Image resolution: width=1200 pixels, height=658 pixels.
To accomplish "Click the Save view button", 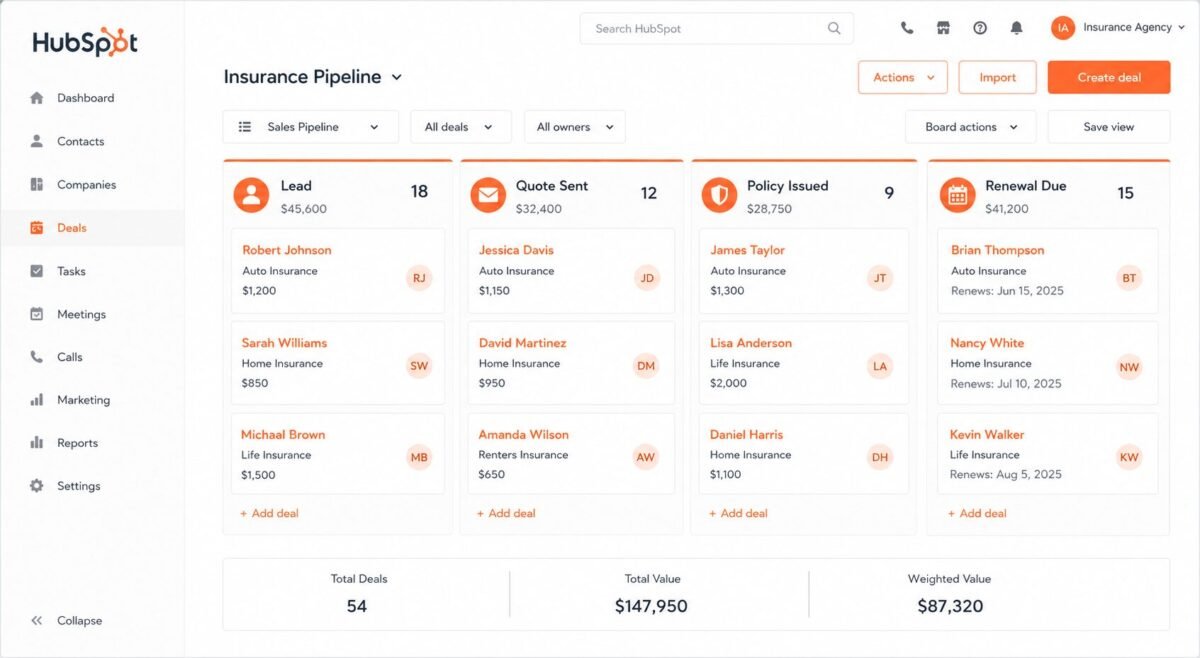I will (x=1109, y=127).
